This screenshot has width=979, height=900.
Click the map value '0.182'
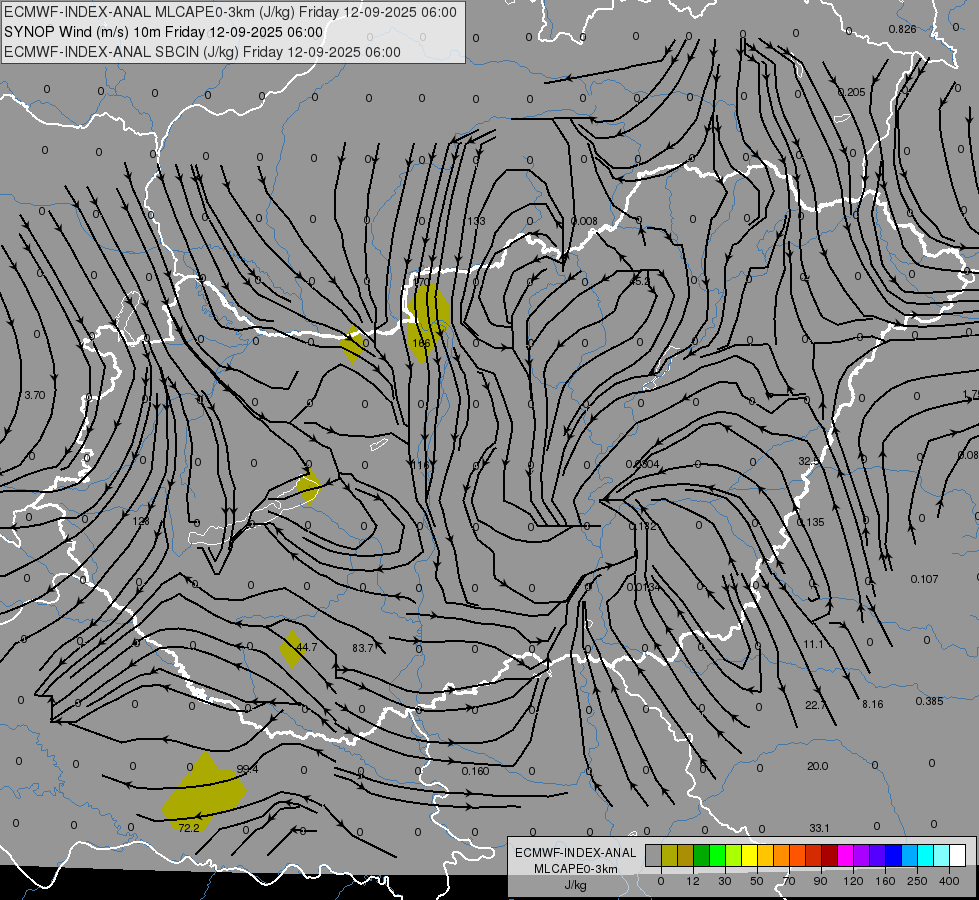(x=642, y=527)
